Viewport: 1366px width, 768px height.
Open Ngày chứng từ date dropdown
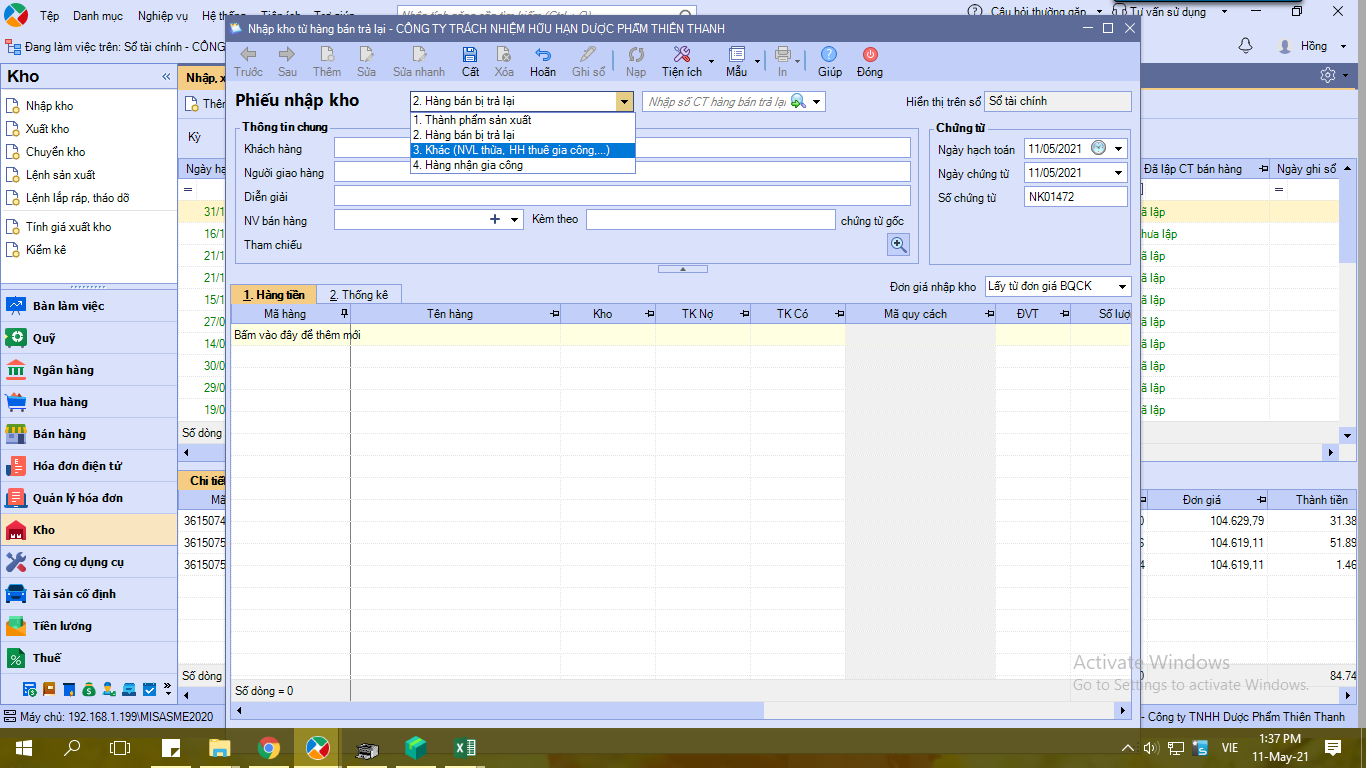point(1119,173)
